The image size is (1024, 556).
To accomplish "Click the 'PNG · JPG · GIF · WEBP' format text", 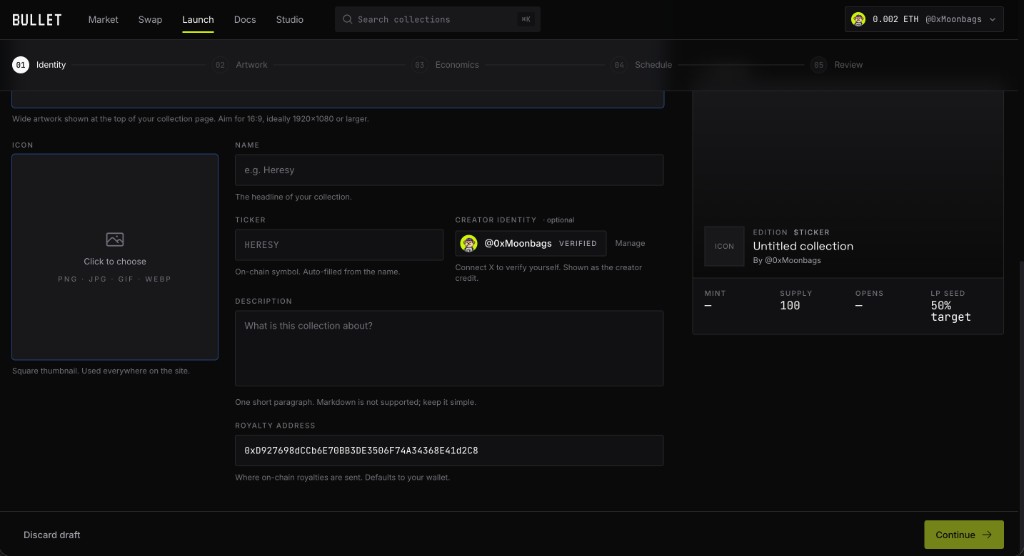I will tap(115, 279).
